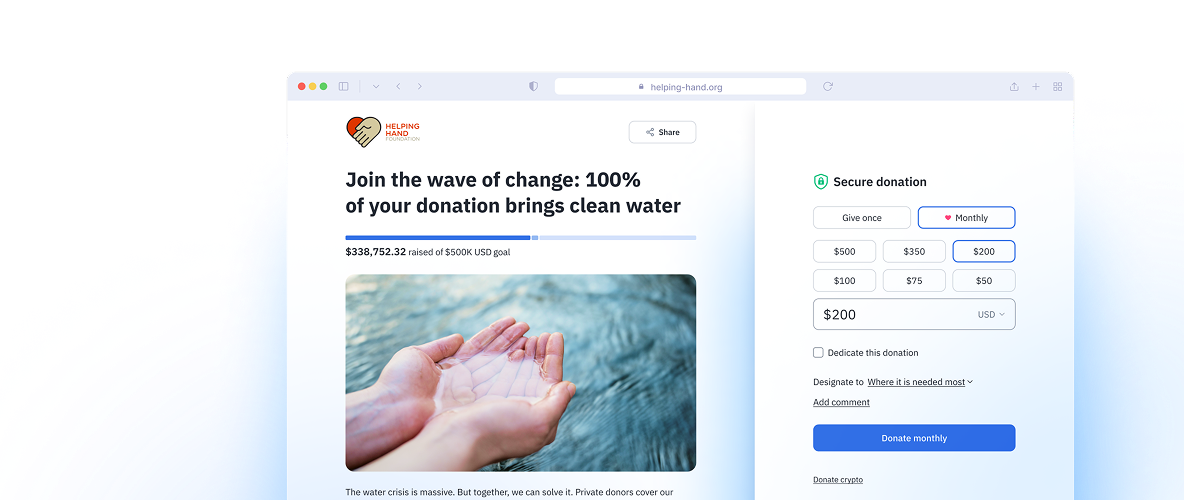The height and width of the screenshot is (500, 1184).
Task: Open tab group dropdown chevron
Action: 376,87
